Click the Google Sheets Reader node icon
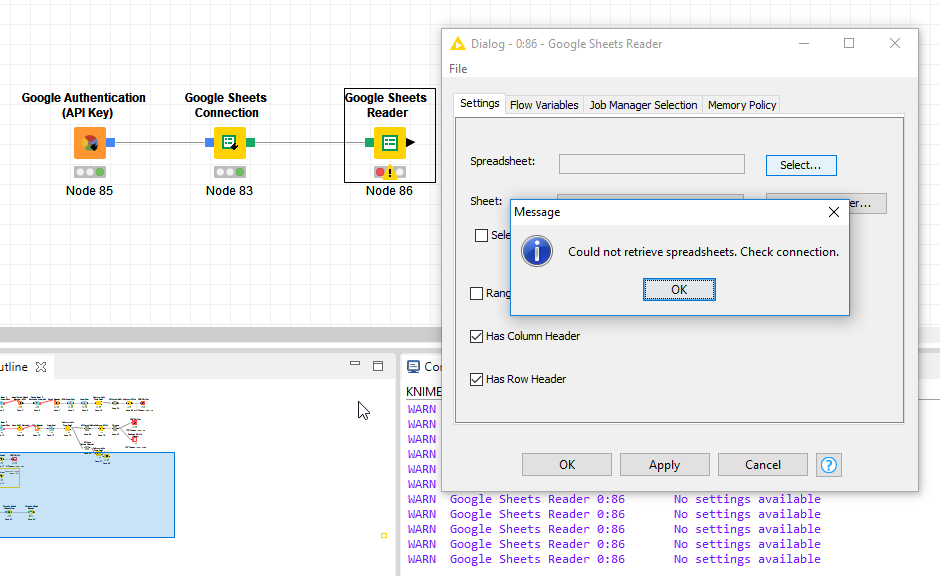Viewport: 940px width, 576px height. tap(390, 143)
